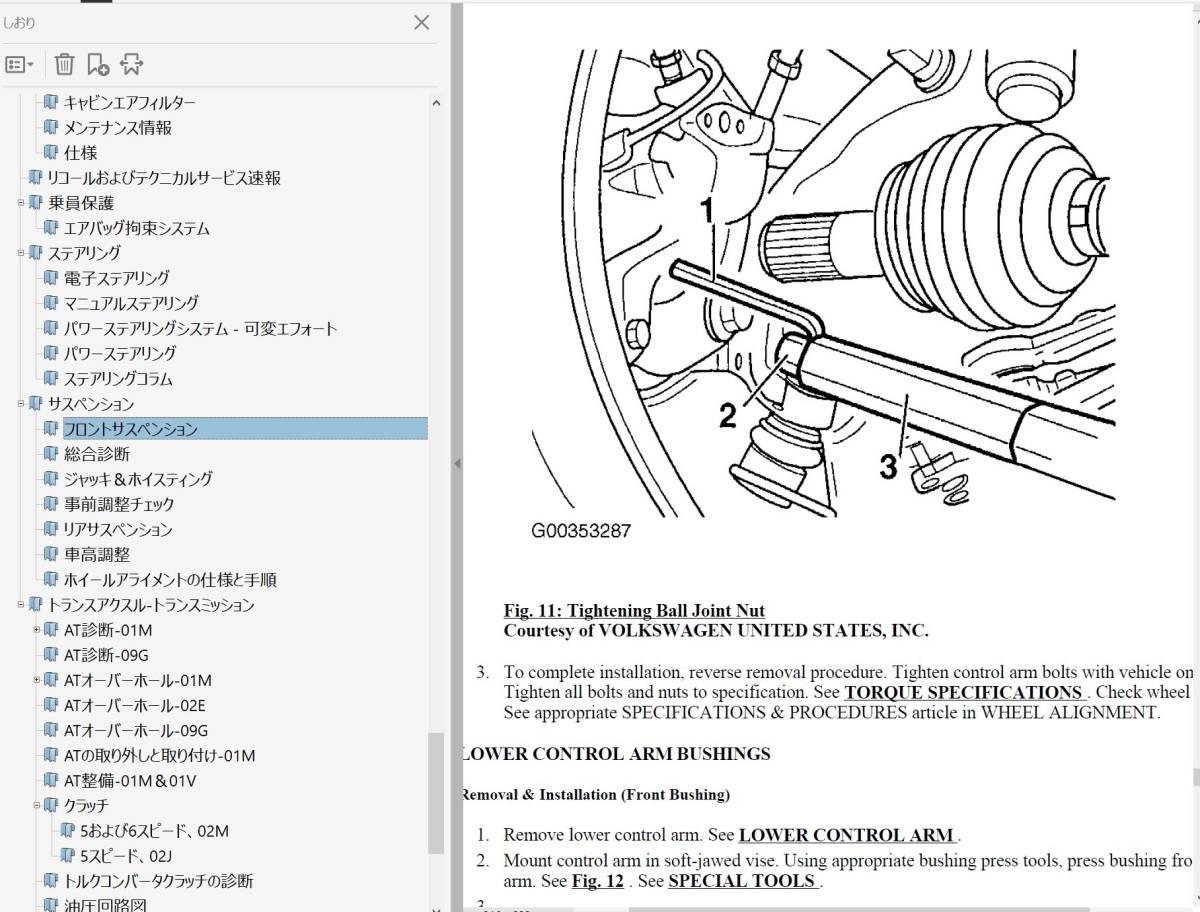The image size is (1200, 912).
Task: Go to ATの取り外しと取り付け-01M bookmark
Action: (160, 756)
